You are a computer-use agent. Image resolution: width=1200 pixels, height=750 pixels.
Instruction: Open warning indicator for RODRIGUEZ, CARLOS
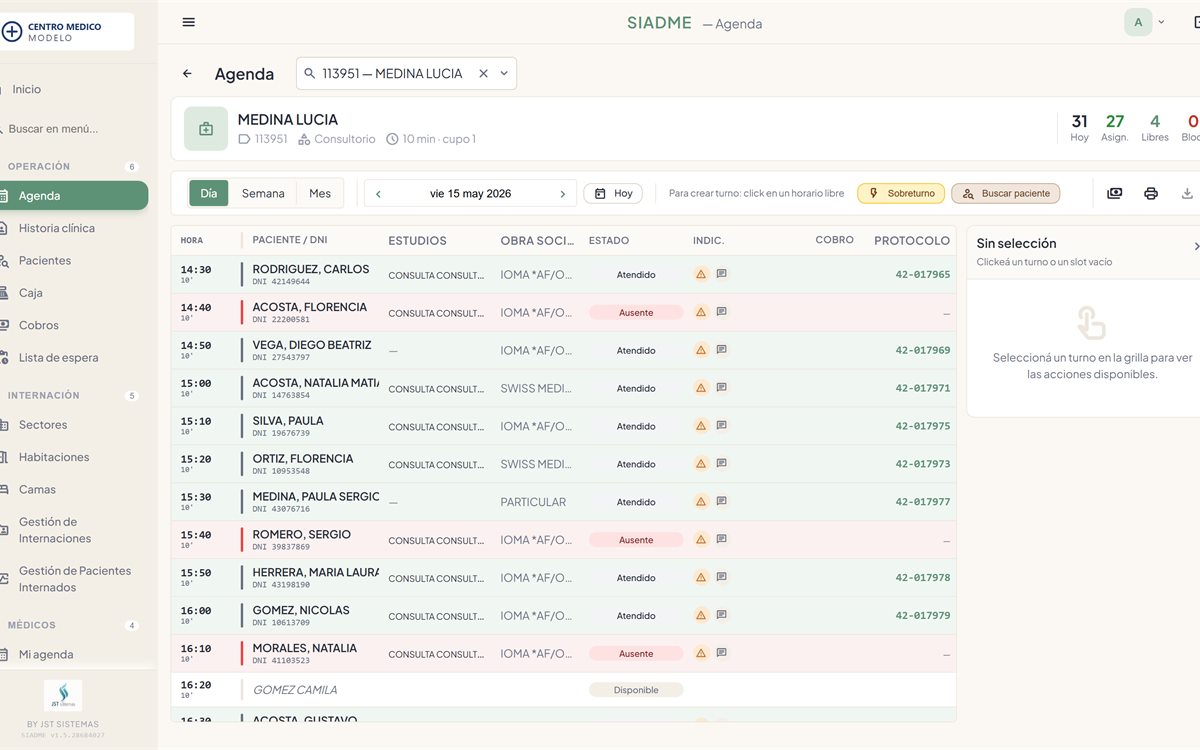pyautogui.click(x=701, y=274)
